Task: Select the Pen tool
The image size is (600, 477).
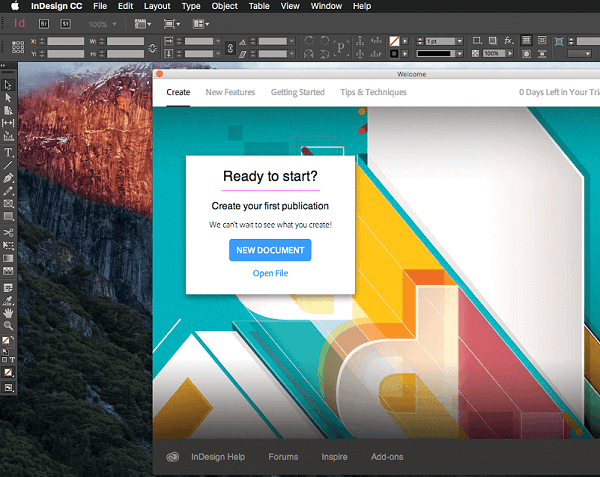Action: pyautogui.click(x=8, y=178)
